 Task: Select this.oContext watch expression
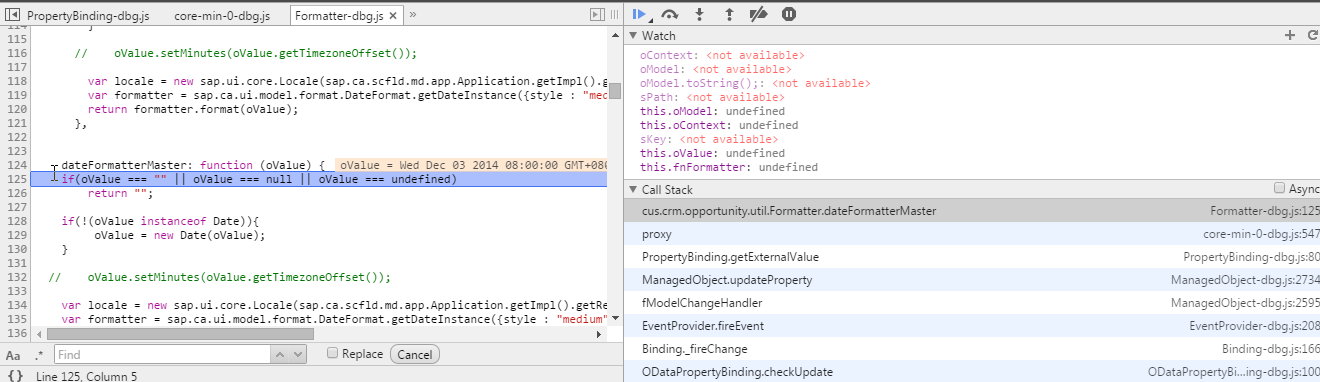pyautogui.click(x=719, y=125)
